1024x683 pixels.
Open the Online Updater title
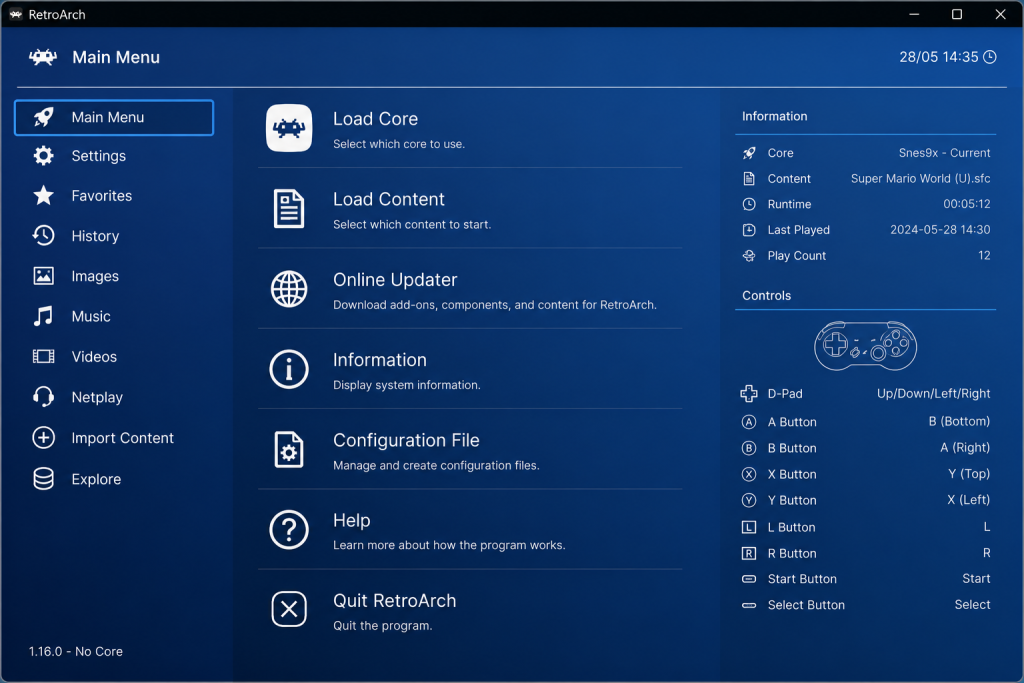point(395,279)
